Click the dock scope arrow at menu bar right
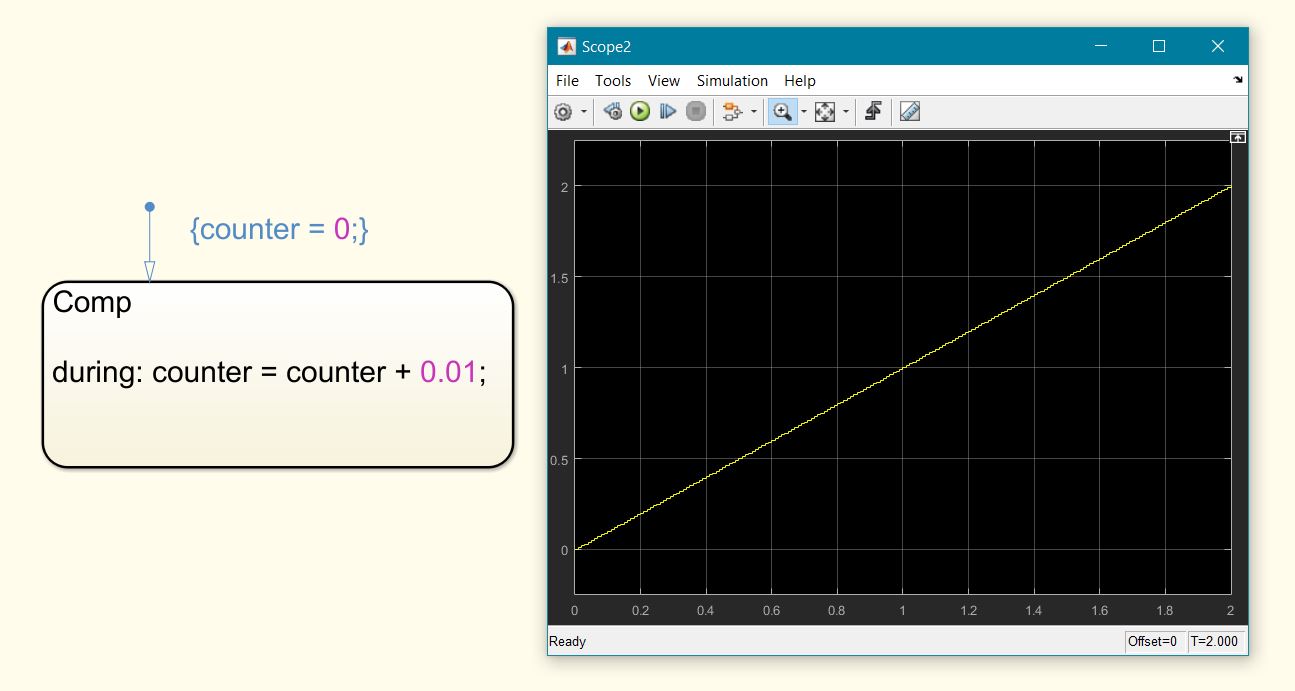 1238,80
